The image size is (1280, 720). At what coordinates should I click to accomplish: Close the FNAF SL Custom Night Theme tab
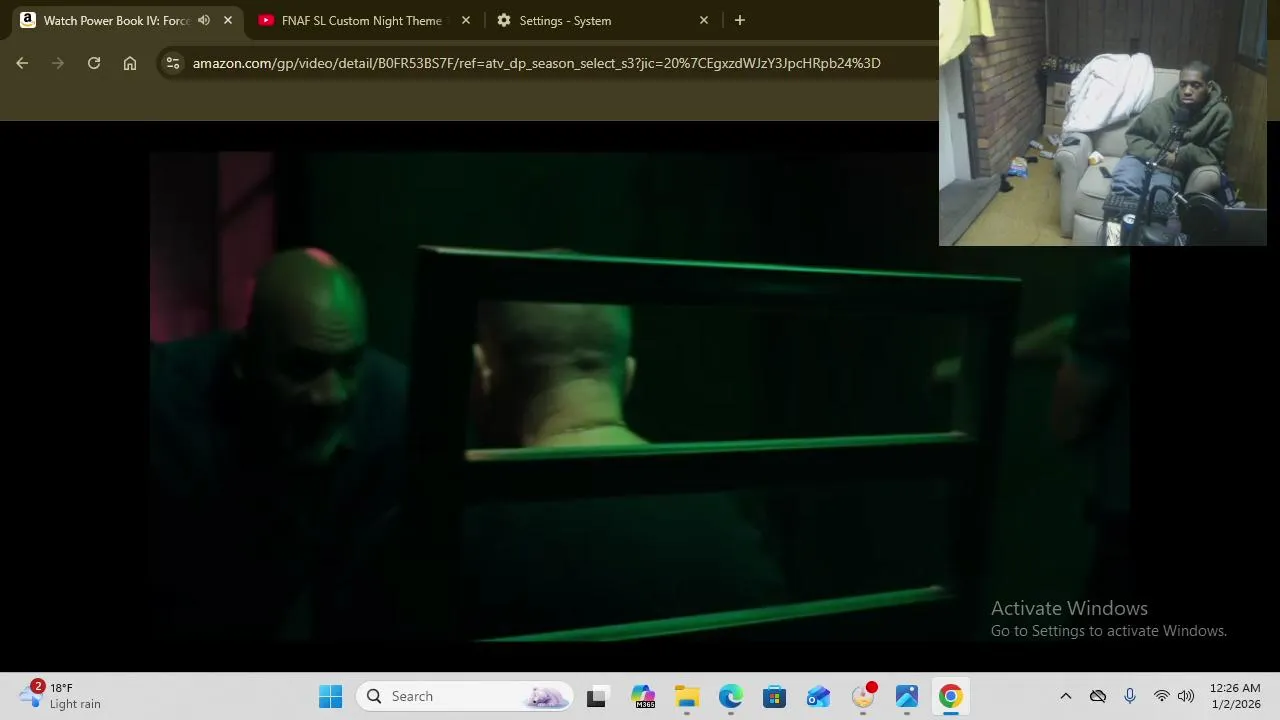pos(466,20)
